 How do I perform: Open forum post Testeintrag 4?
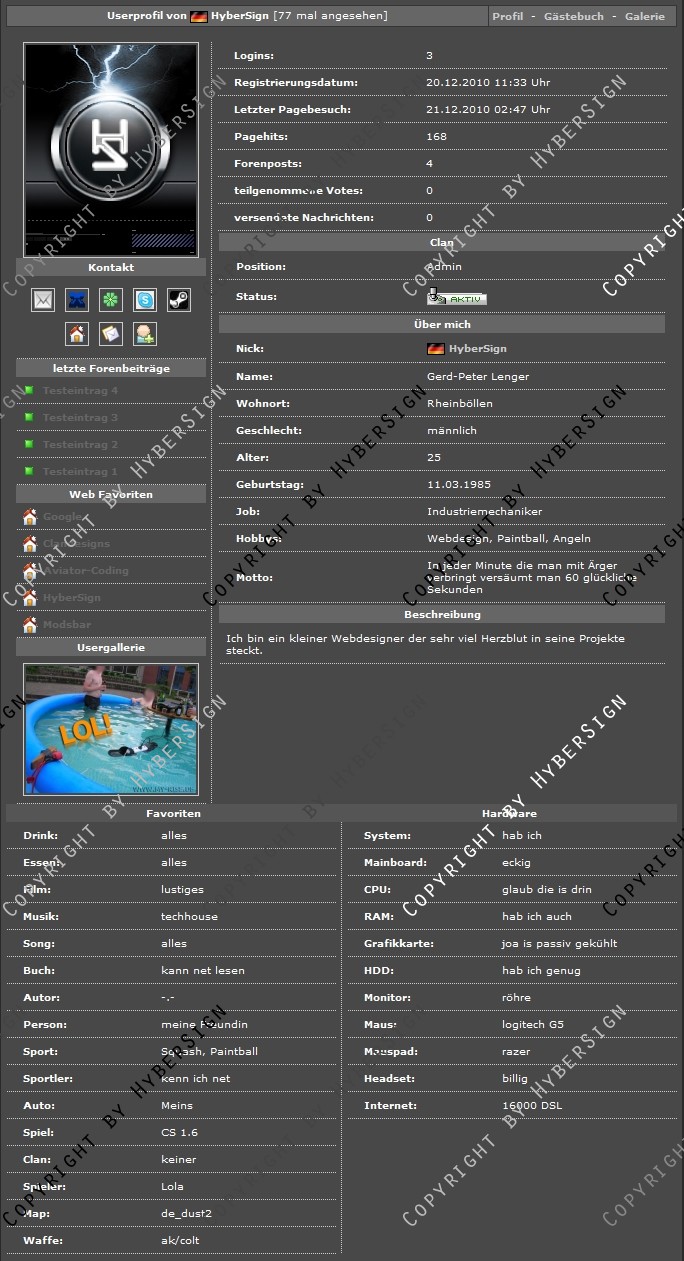tap(80, 391)
